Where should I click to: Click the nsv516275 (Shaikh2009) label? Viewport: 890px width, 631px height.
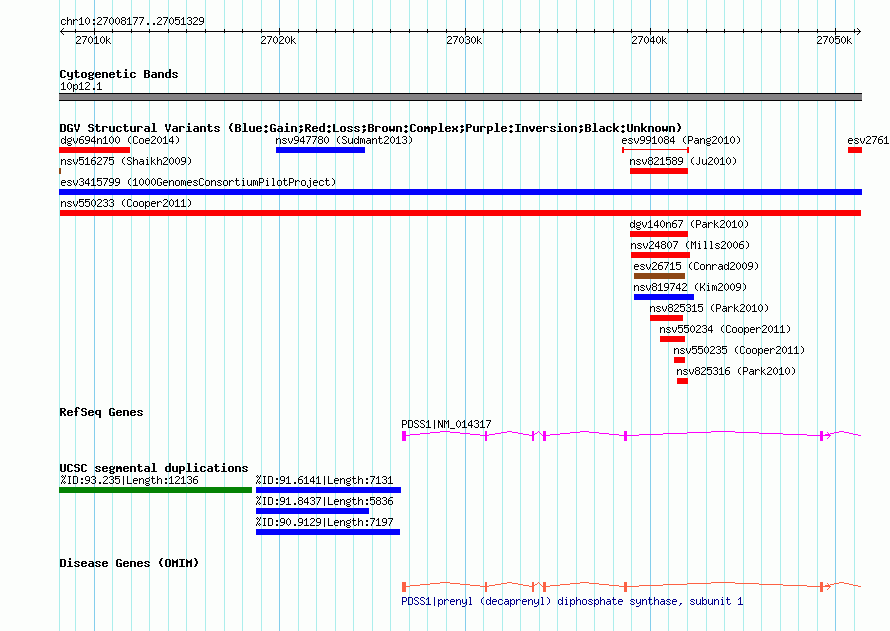click(x=126, y=161)
